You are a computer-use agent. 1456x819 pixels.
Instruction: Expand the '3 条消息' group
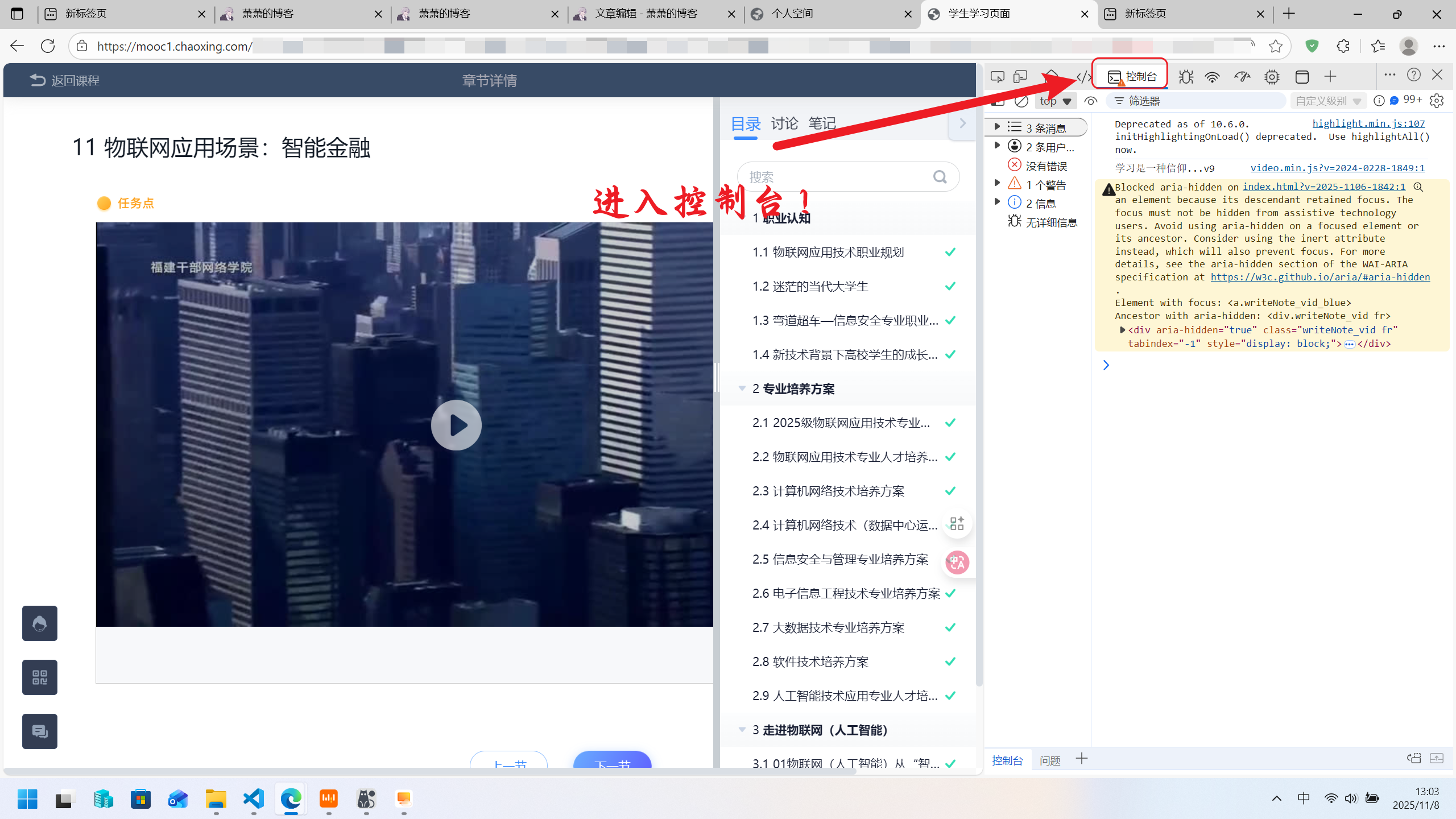(x=997, y=127)
